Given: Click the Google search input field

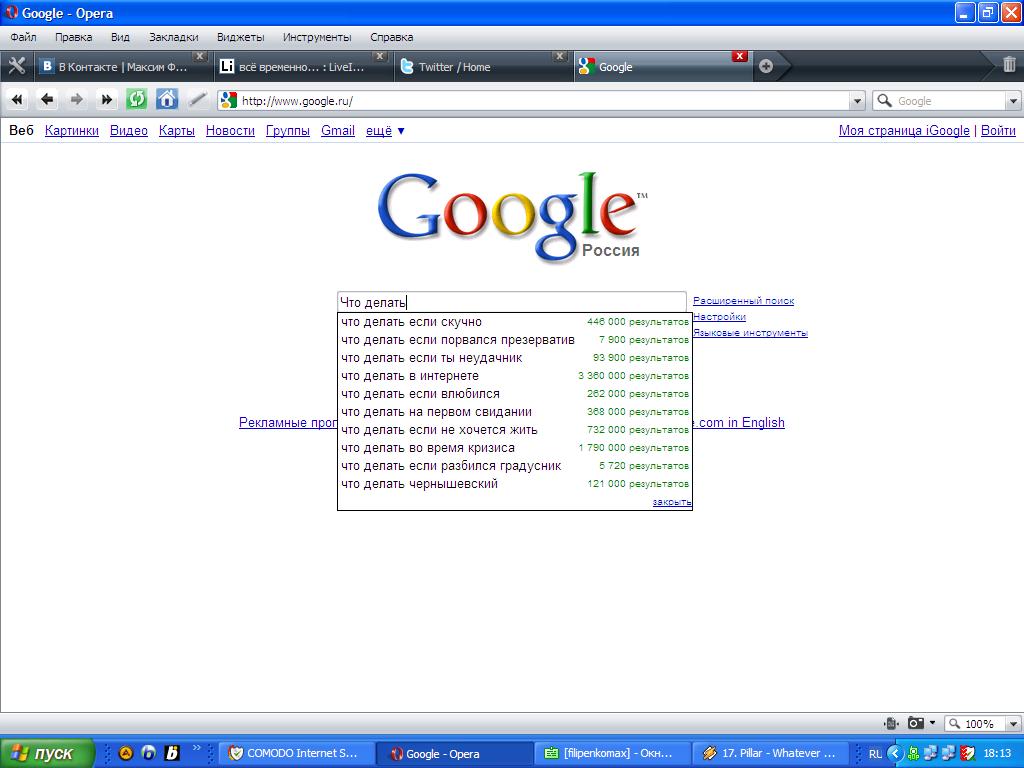Looking at the screenshot, I should [512, 302].
